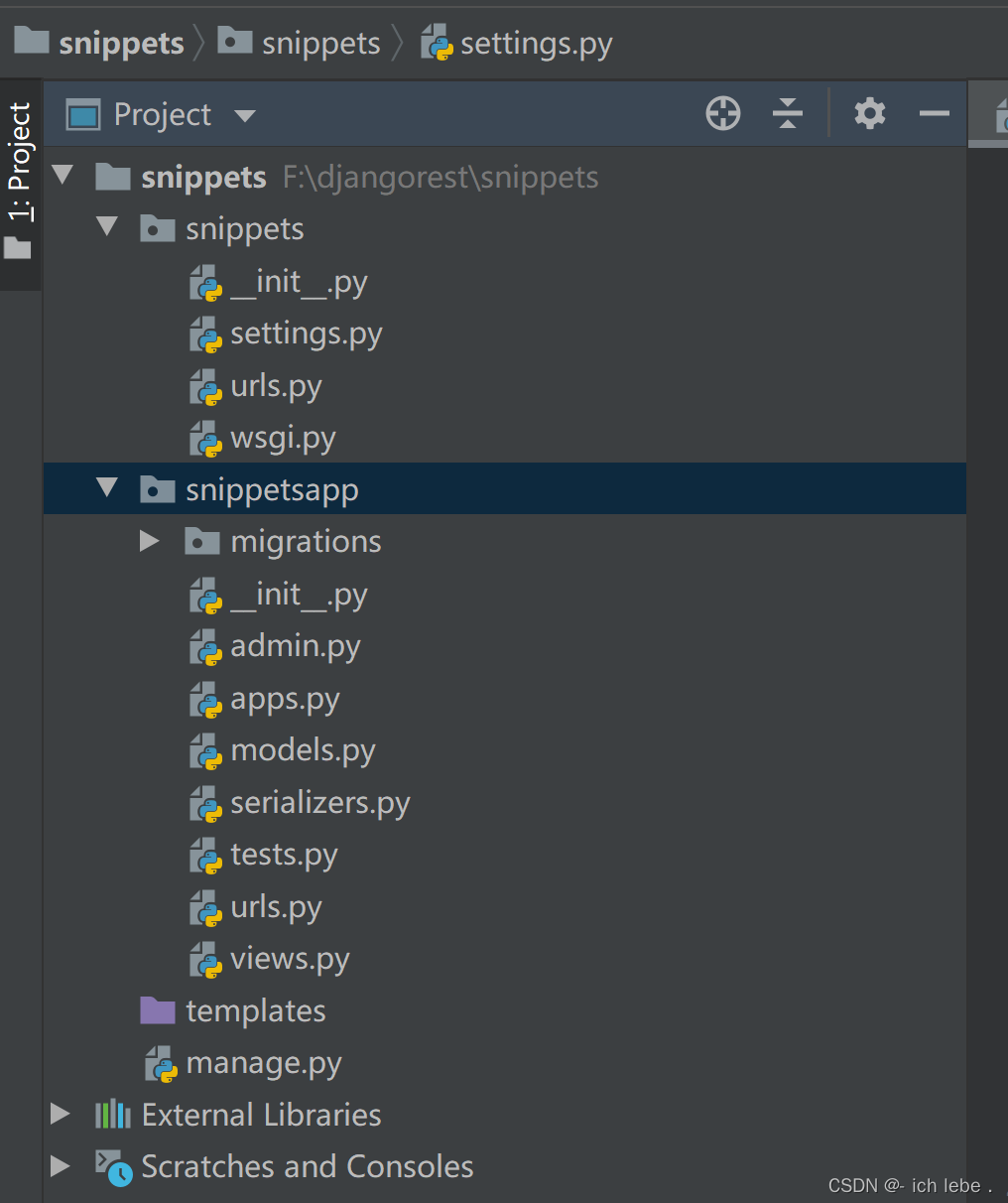Viewport: 1008px width, 1203px height.
Task: Expand External Libraries node
Action: pyautogui.click(x=61, y=1114)
